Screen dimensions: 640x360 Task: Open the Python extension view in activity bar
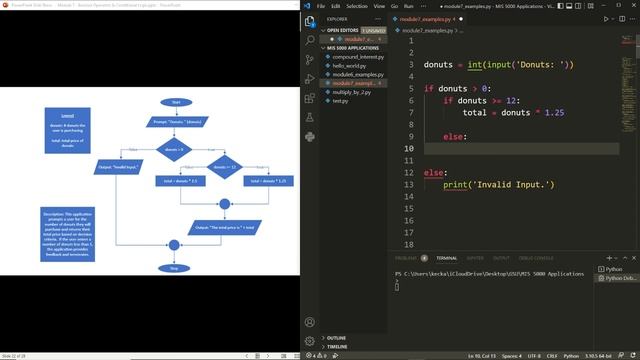pyautogui.click(x=310, y=137)
